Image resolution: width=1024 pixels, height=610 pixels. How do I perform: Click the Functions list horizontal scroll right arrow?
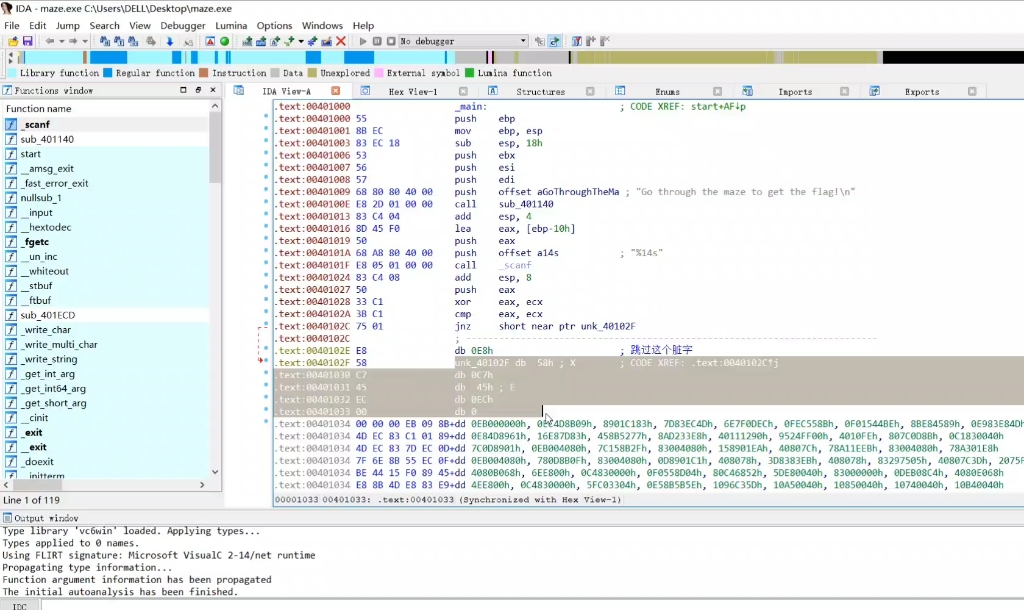click(202, 485)
